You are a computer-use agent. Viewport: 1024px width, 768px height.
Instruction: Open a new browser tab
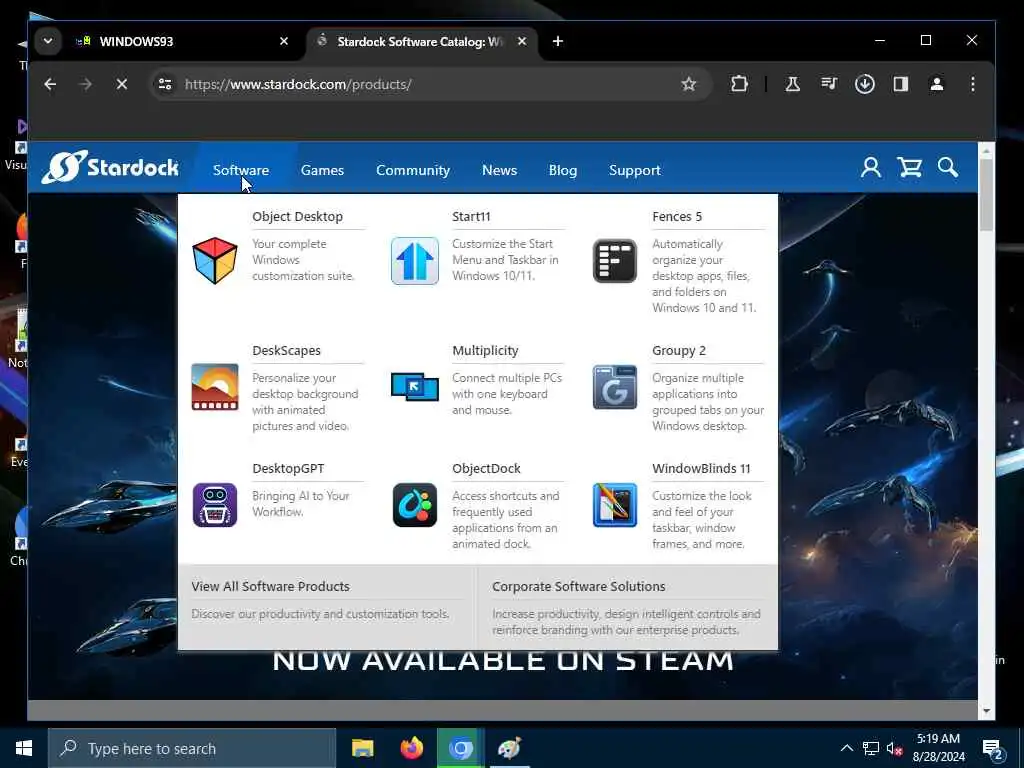pyautogui.click(x=558, y=41)
